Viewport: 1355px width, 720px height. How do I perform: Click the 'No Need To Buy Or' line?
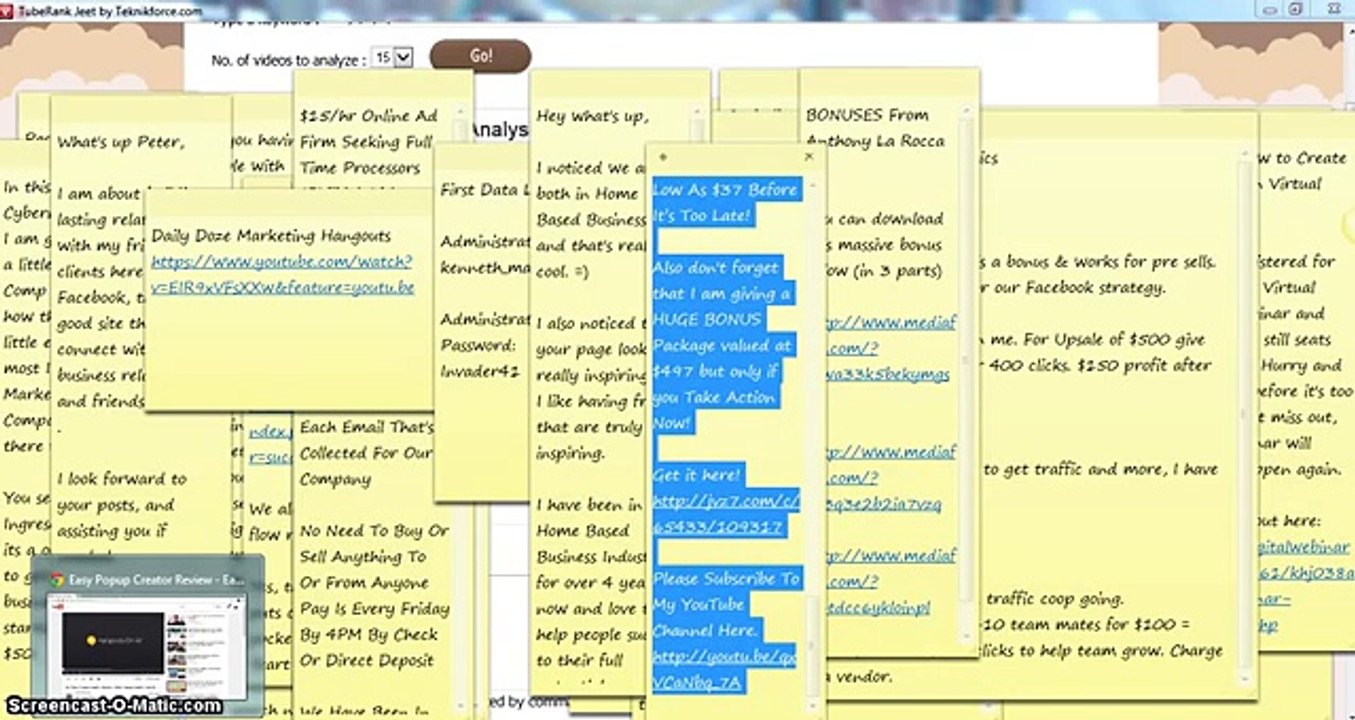coord(375,530)
